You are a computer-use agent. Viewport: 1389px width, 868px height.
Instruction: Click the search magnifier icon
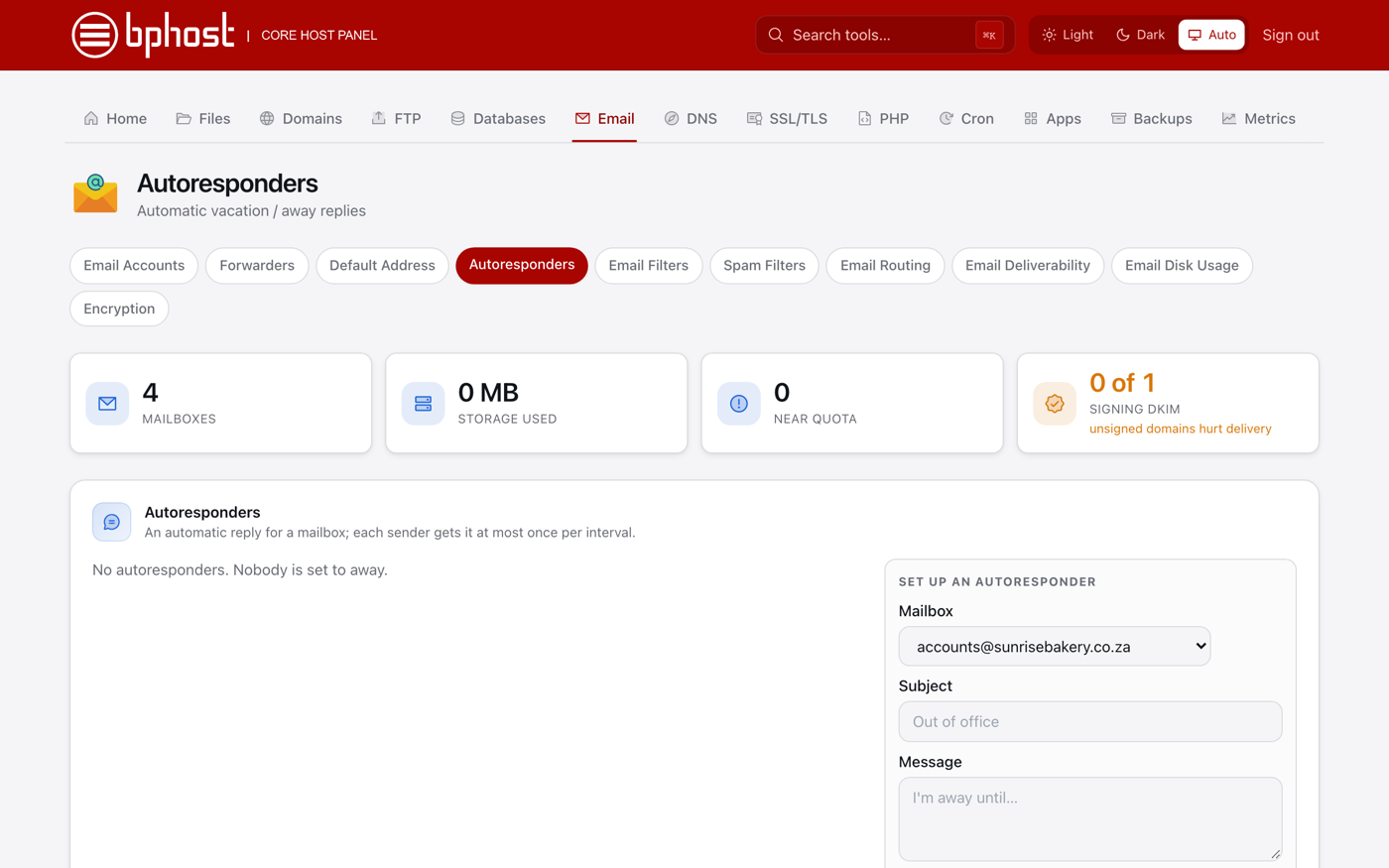tap(776, 35)
